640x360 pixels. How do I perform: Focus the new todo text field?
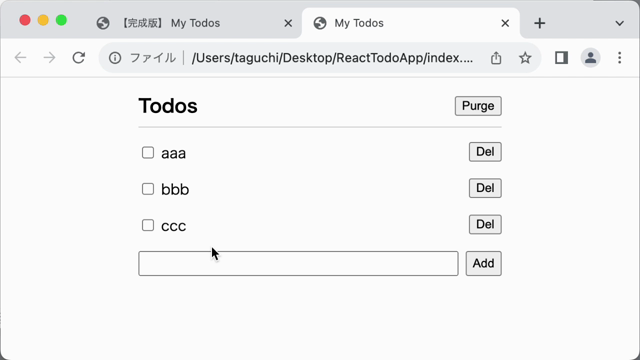click(x=298, y=263)
